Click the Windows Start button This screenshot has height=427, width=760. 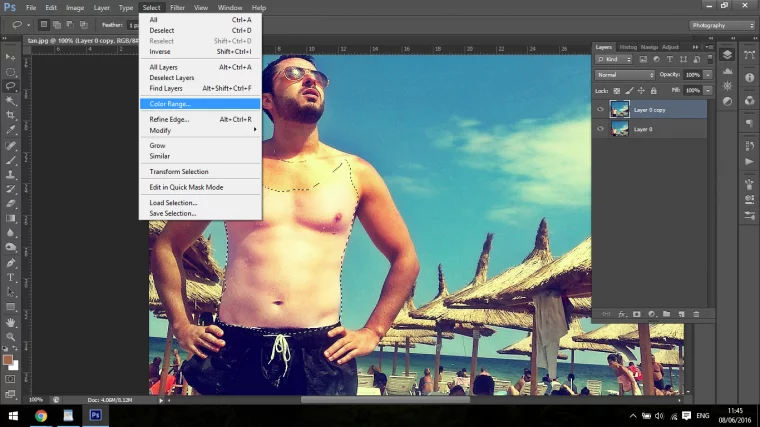(x=13, y=415)
